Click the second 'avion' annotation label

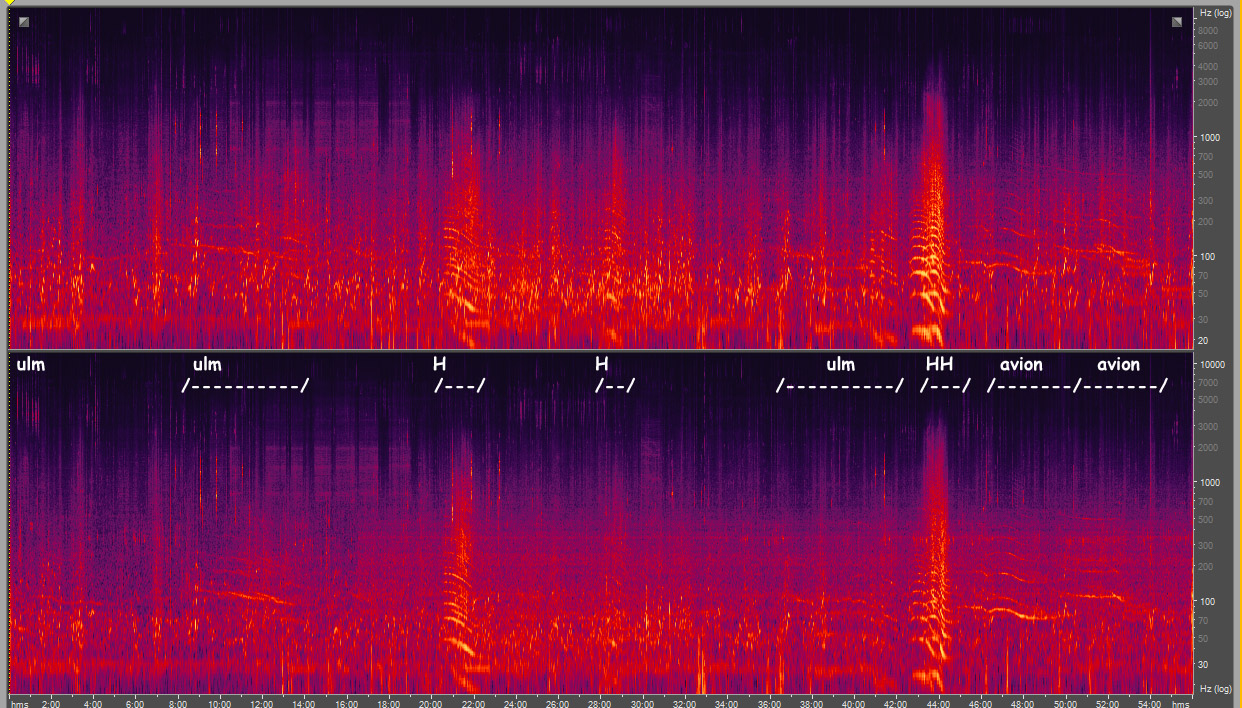coord(1118,365)
